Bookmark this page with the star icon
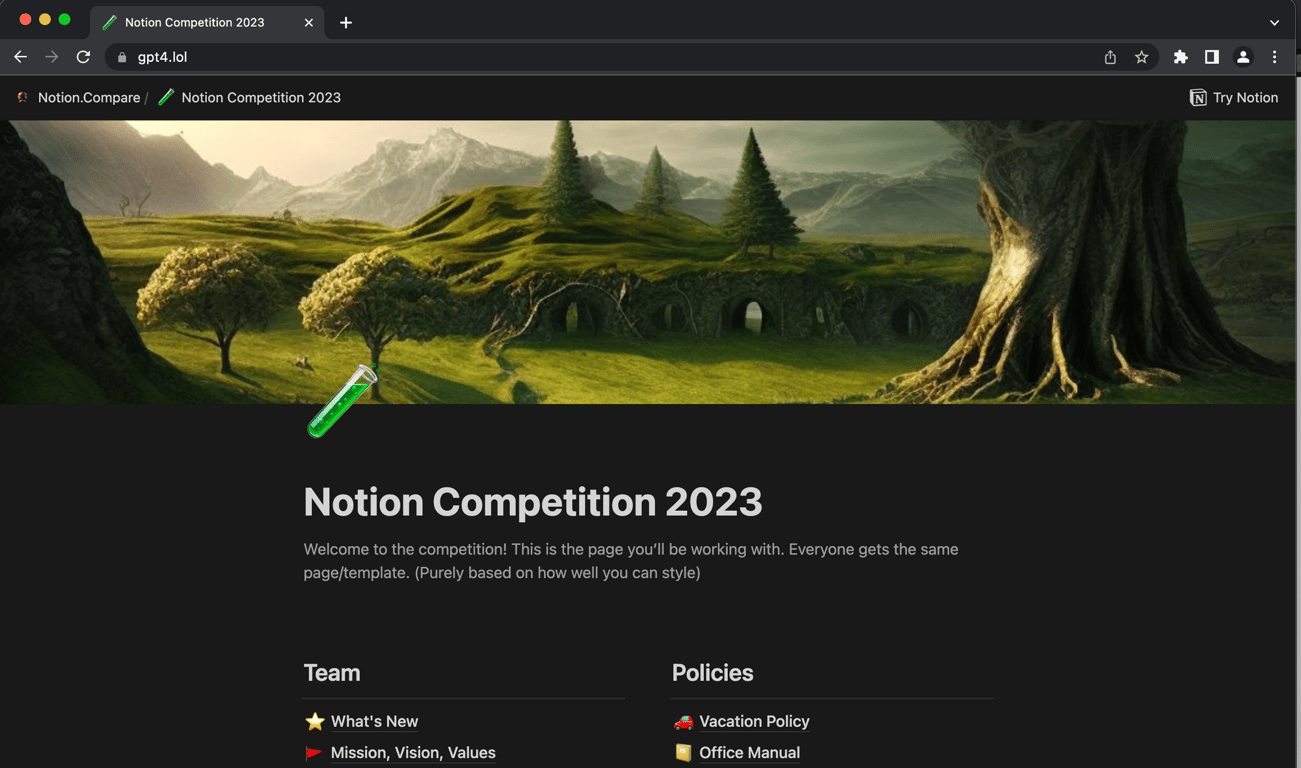 coord(1141,57)
